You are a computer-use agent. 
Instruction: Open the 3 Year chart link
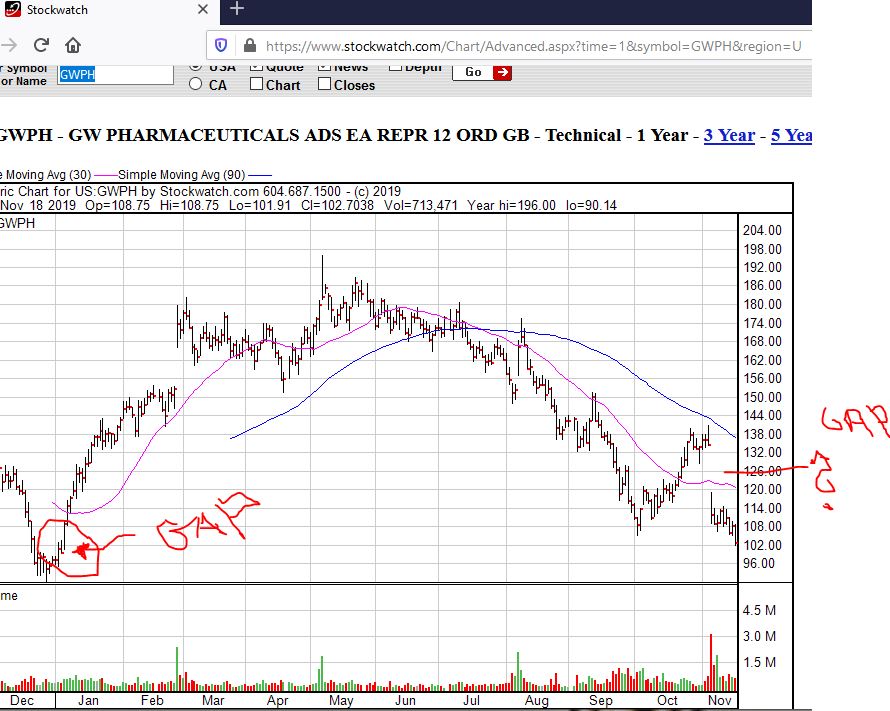click(x=729, y=135)
